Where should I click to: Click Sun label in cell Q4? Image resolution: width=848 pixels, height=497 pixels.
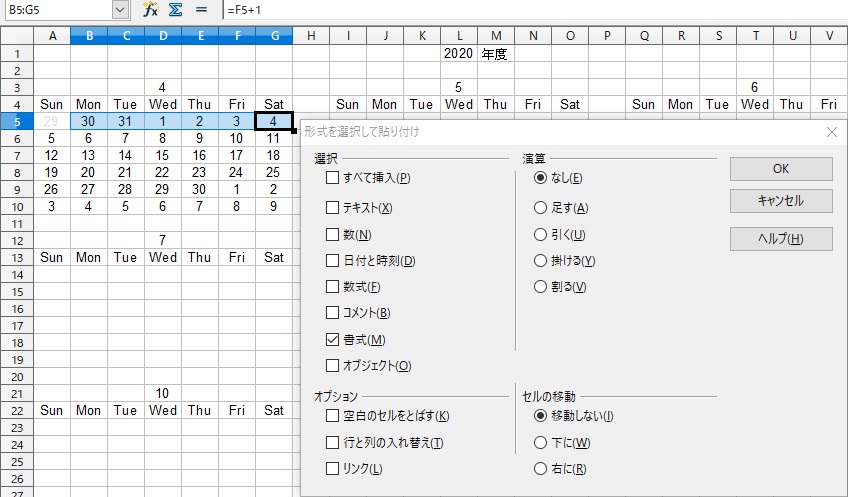pyautogui.click(x=644, y=104)
